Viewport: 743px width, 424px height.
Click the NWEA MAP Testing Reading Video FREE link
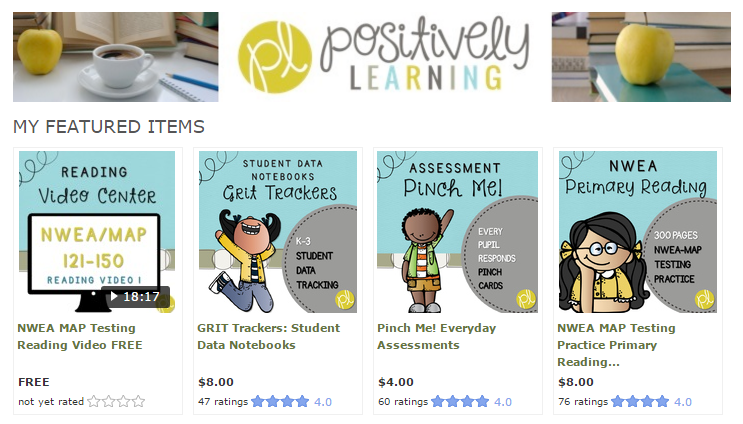80,336
